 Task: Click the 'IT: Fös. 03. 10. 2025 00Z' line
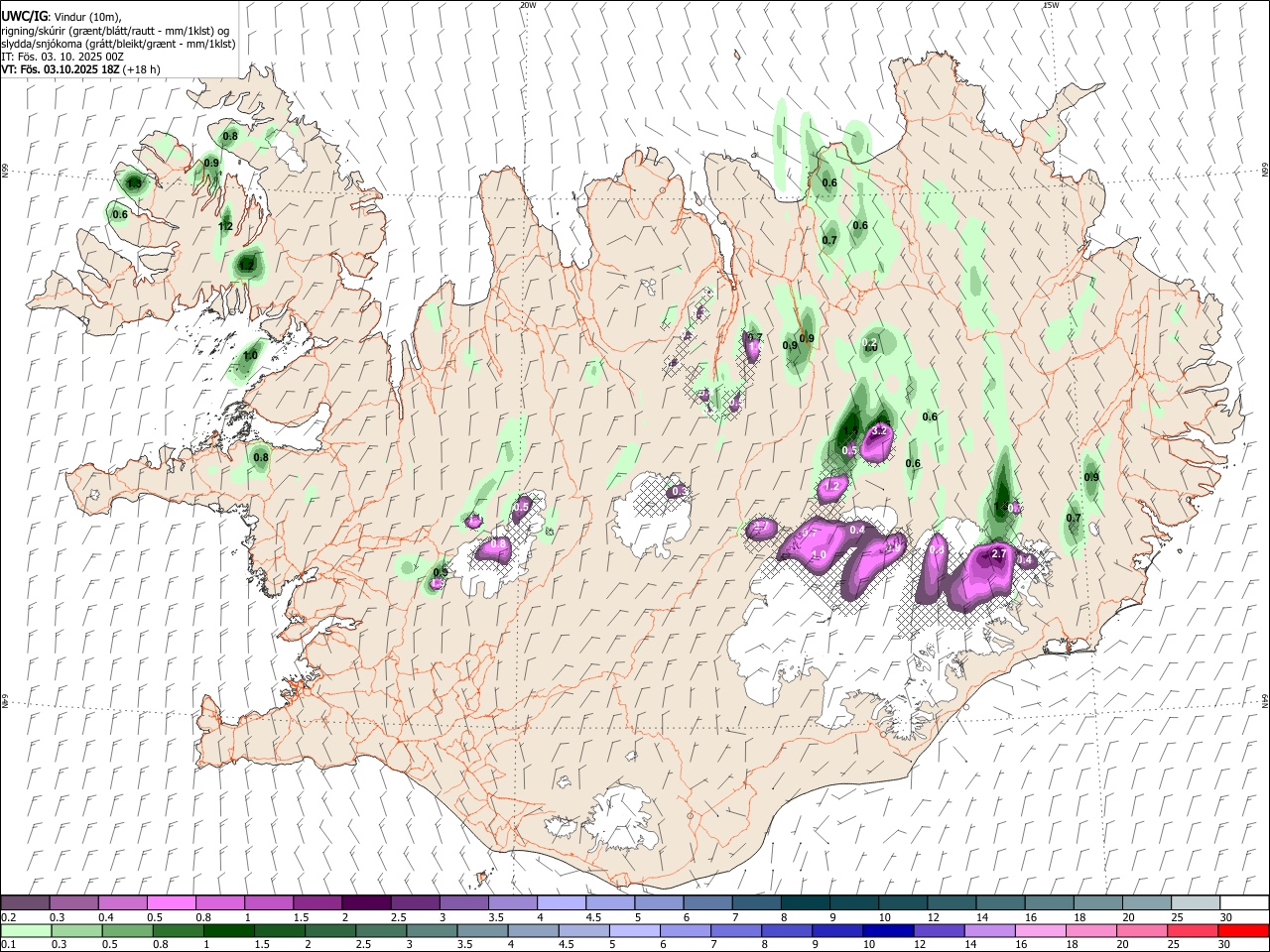coord(63,57)
